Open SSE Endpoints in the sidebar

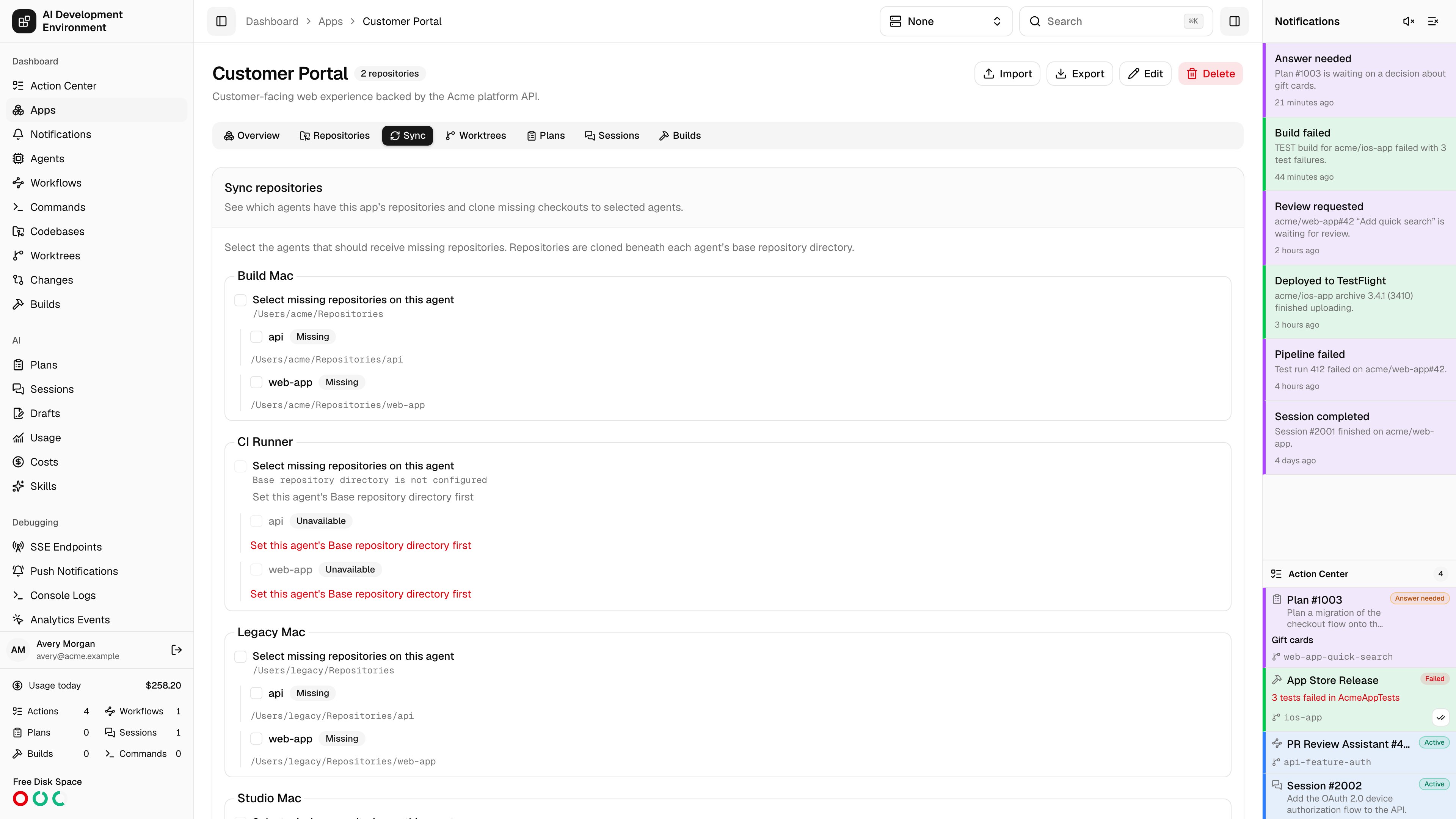click(x=97, y=546)
